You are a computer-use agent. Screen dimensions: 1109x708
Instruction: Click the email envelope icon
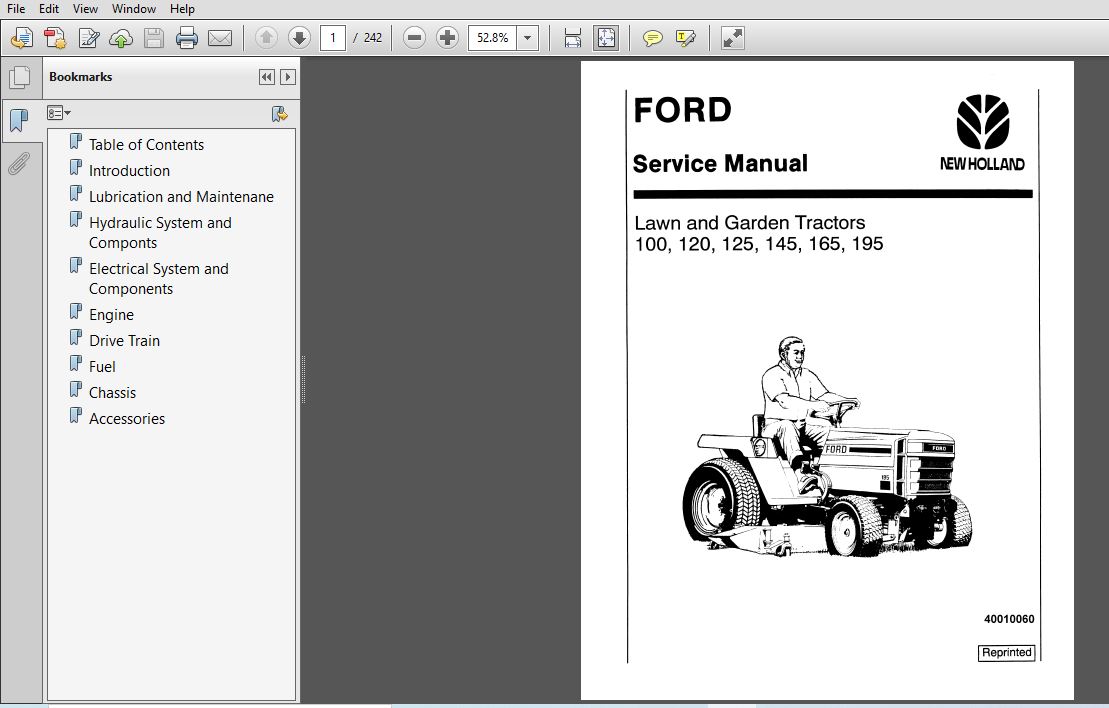pyautogui.click(x=220, y=38)
